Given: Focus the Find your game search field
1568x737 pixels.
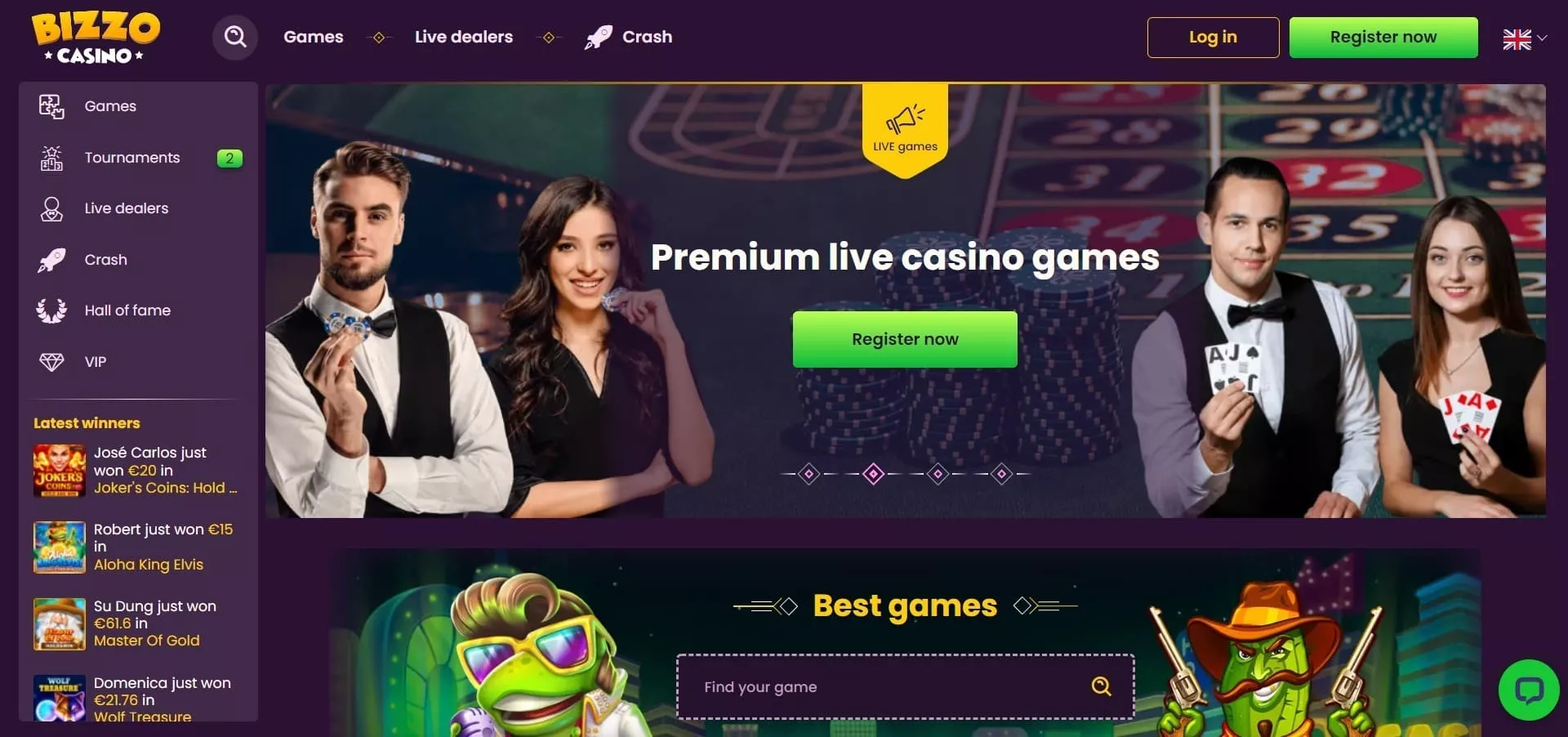Looking at the screenshot, I should click(905, 686).
